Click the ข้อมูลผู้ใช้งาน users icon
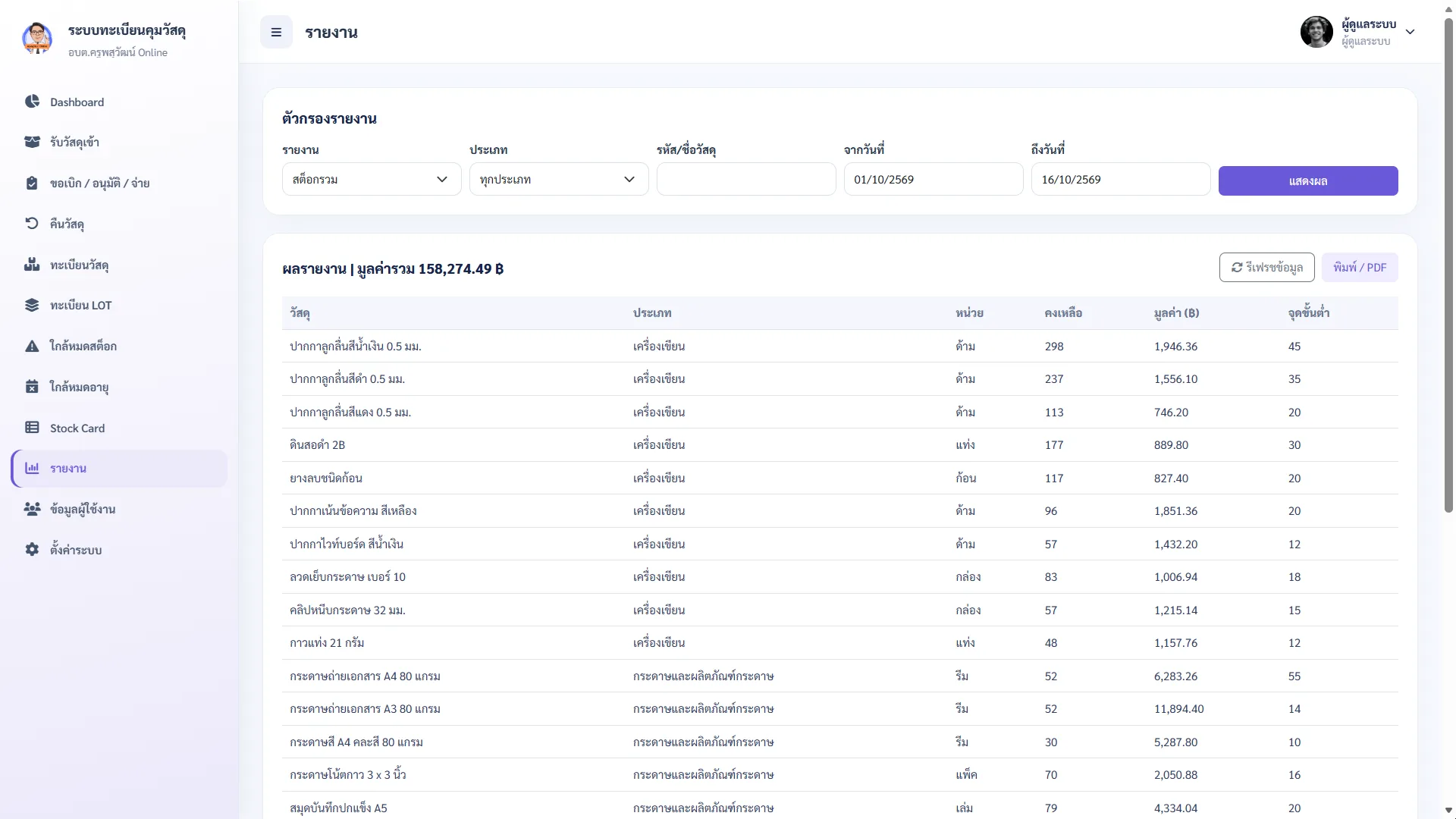Viewport: 1456px width, 819px height. pyautogui.click(x=32, y=509)
